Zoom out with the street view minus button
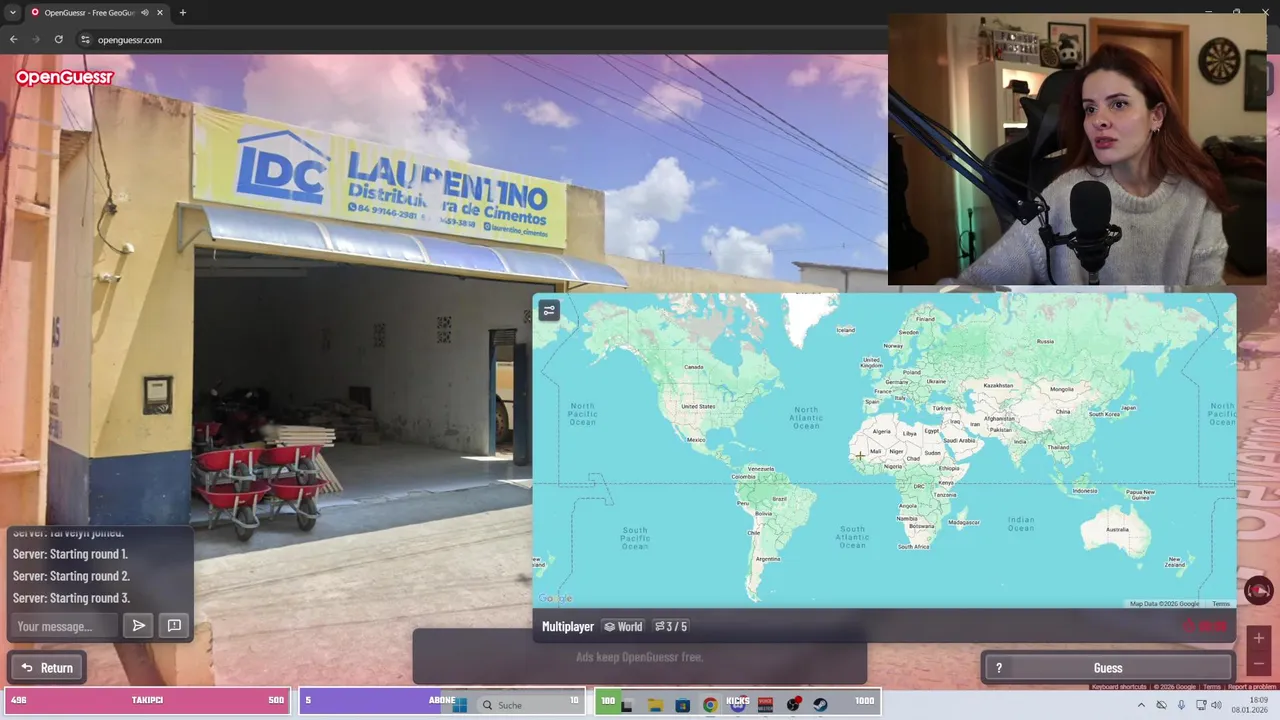The width and height of the screenshot is (1280, 720). pos(1259,664)
